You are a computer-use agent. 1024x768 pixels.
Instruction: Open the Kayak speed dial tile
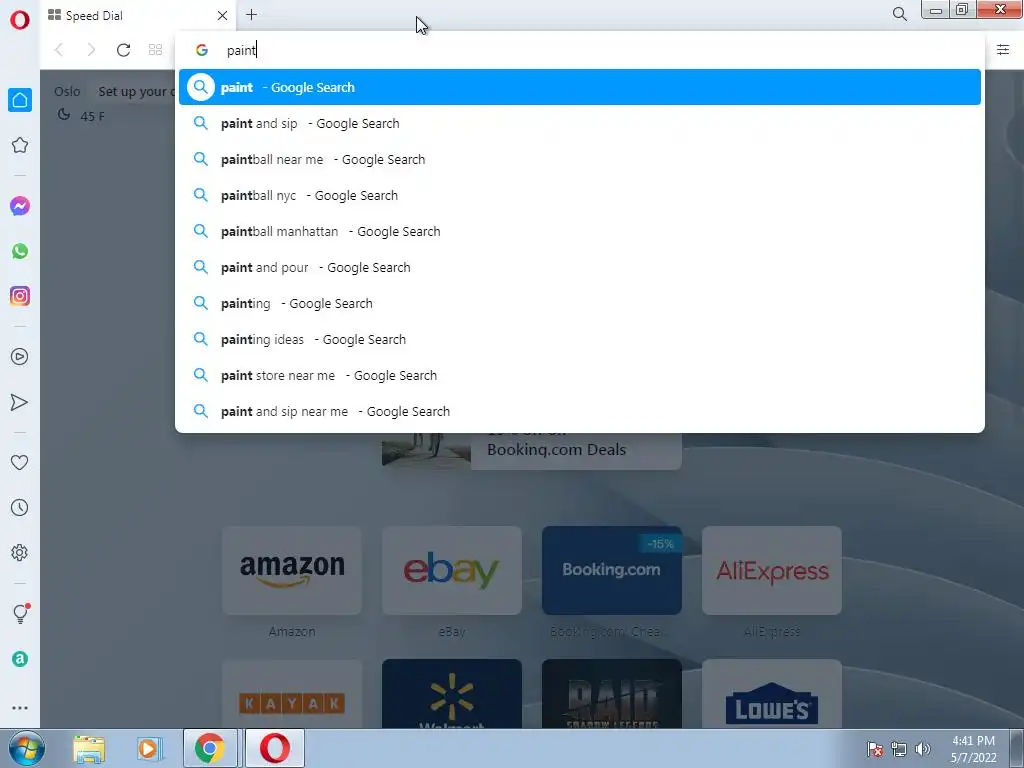pyautogui.click(x=292, y=694)
